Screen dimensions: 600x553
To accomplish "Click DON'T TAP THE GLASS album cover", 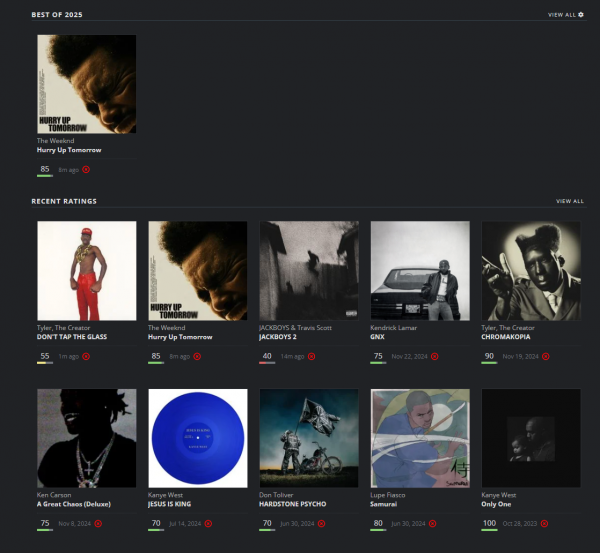I will (86, 271).
